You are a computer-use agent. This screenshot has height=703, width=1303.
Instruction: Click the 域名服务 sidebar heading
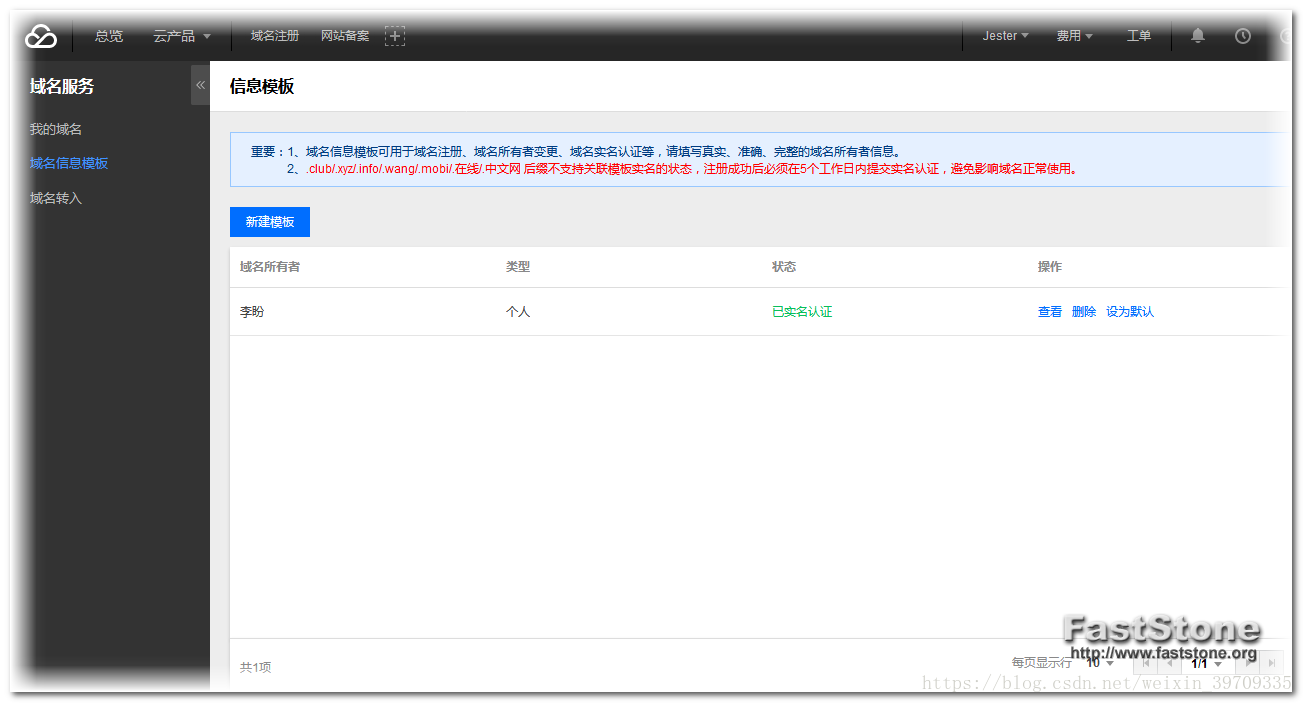(x=62, y=86)
